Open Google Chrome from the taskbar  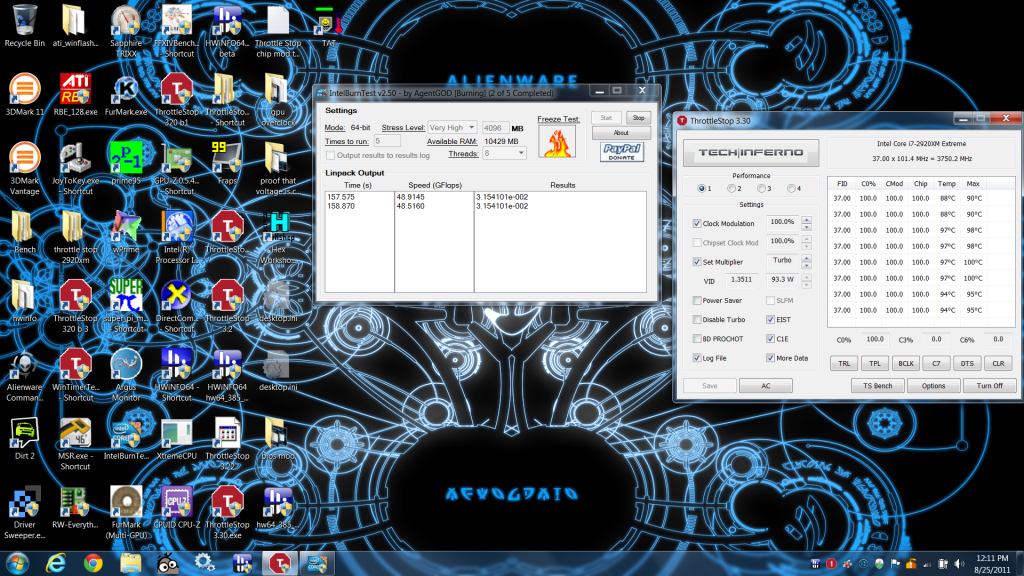(93, 563)
